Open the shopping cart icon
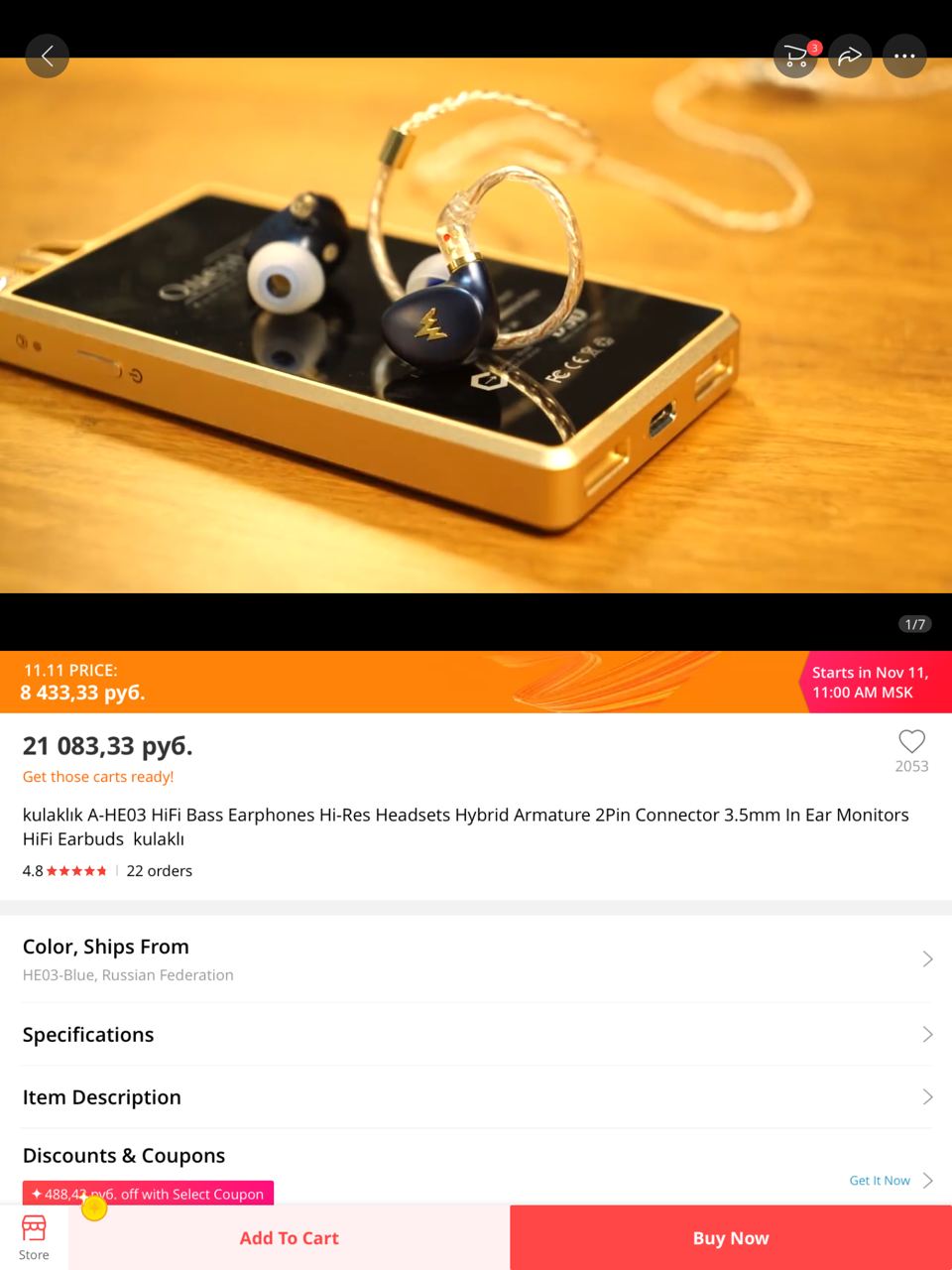 795,57
